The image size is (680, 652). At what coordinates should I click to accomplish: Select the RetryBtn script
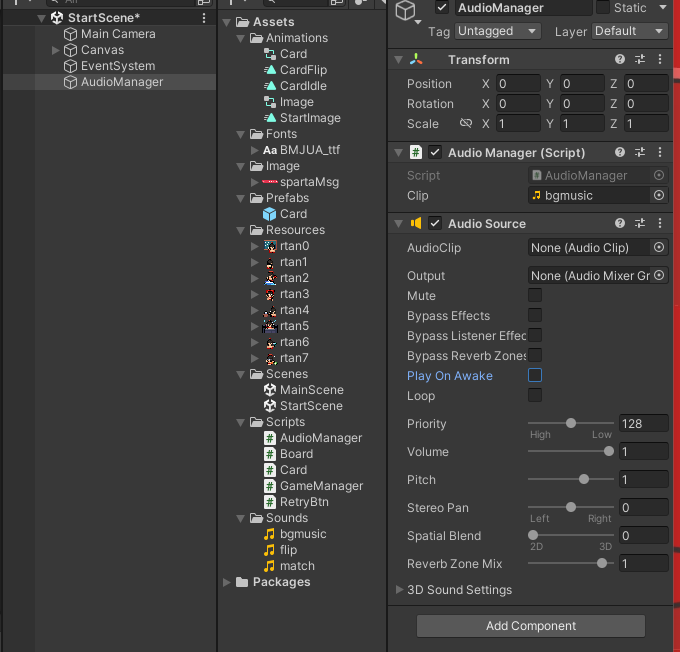point(304,502)
